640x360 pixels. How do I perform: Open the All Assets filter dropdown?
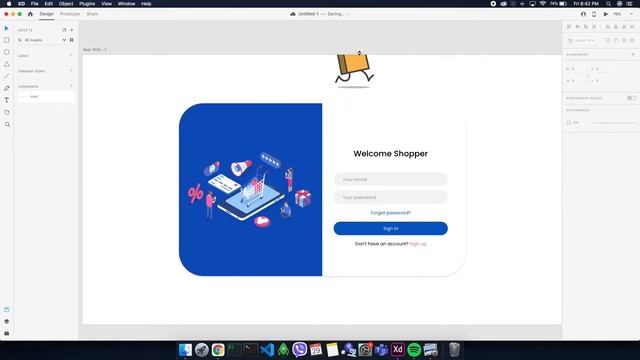click(64, 40)
